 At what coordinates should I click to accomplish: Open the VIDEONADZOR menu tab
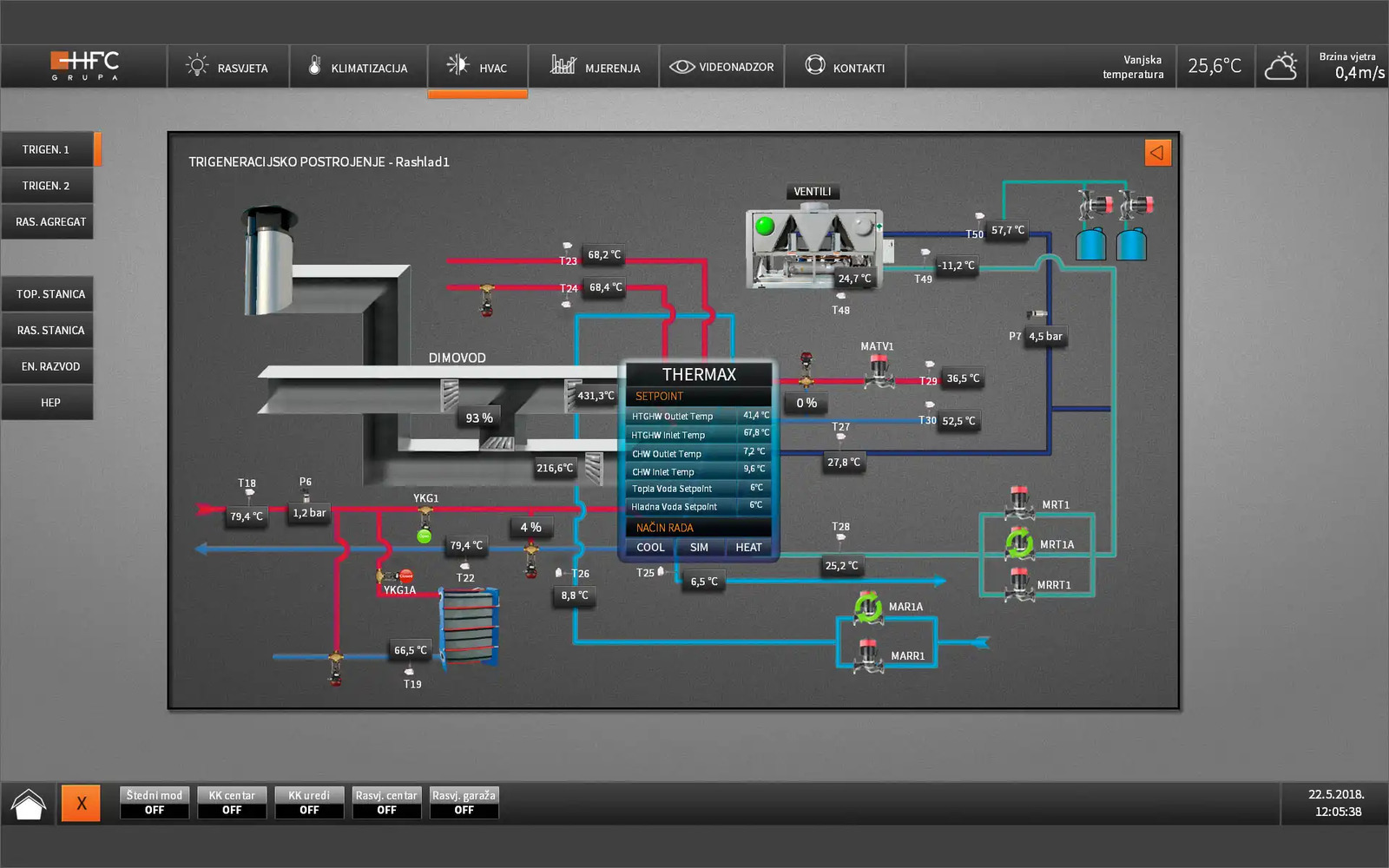[721, 68]
